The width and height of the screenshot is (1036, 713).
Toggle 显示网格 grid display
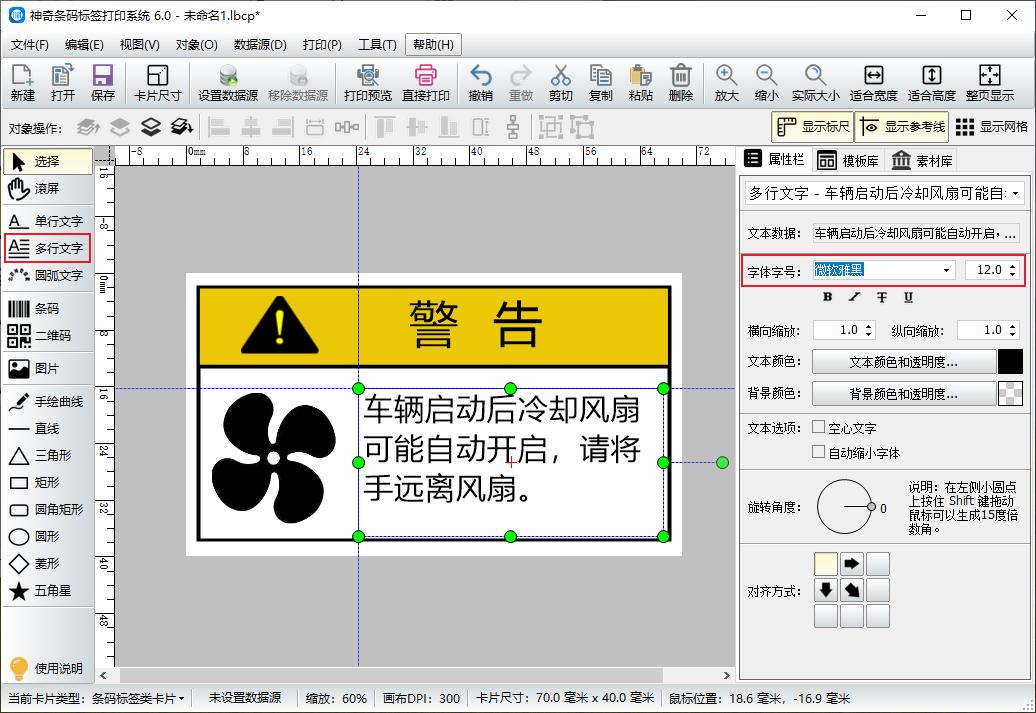tap(993, 127)
